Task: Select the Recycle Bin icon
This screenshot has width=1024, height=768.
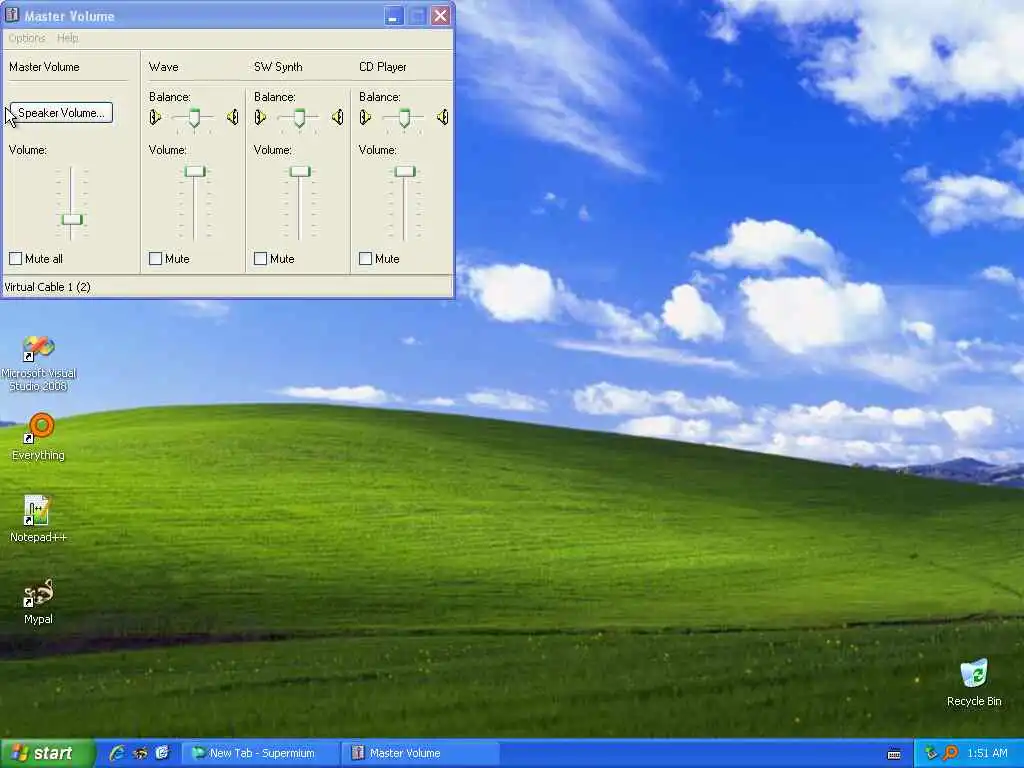Action: pos(974,683)
